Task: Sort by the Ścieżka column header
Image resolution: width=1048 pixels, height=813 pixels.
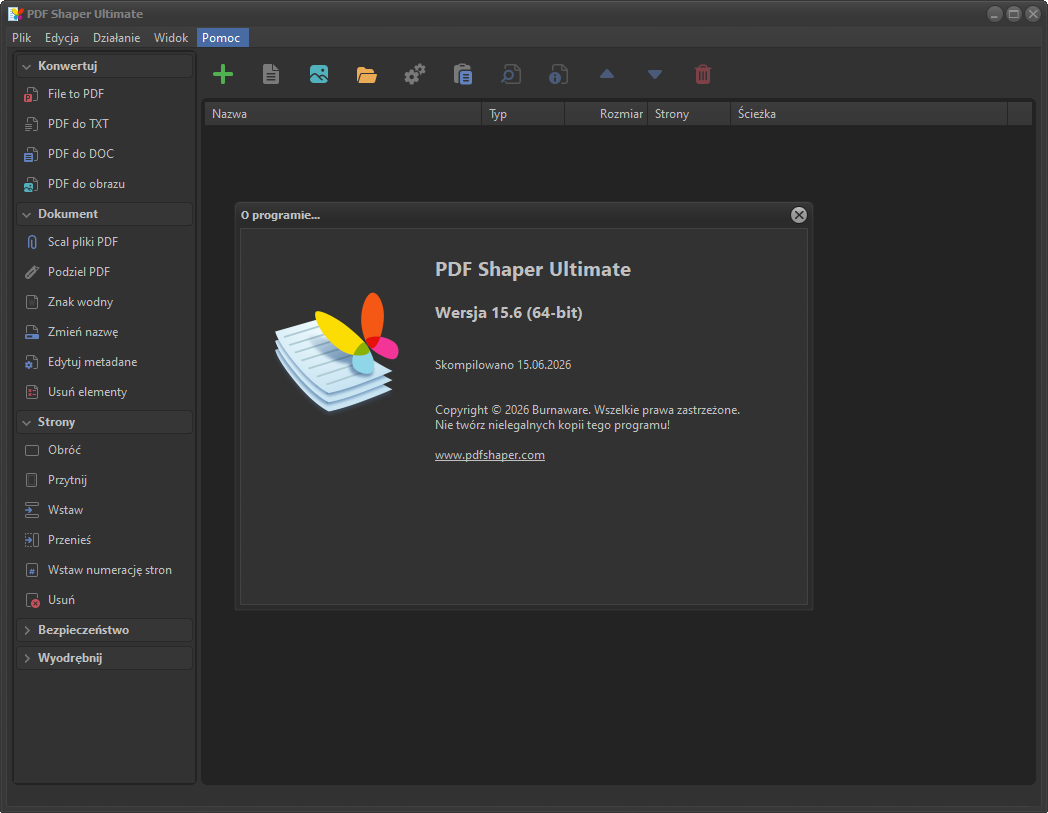Action: [x=868, y=114]
